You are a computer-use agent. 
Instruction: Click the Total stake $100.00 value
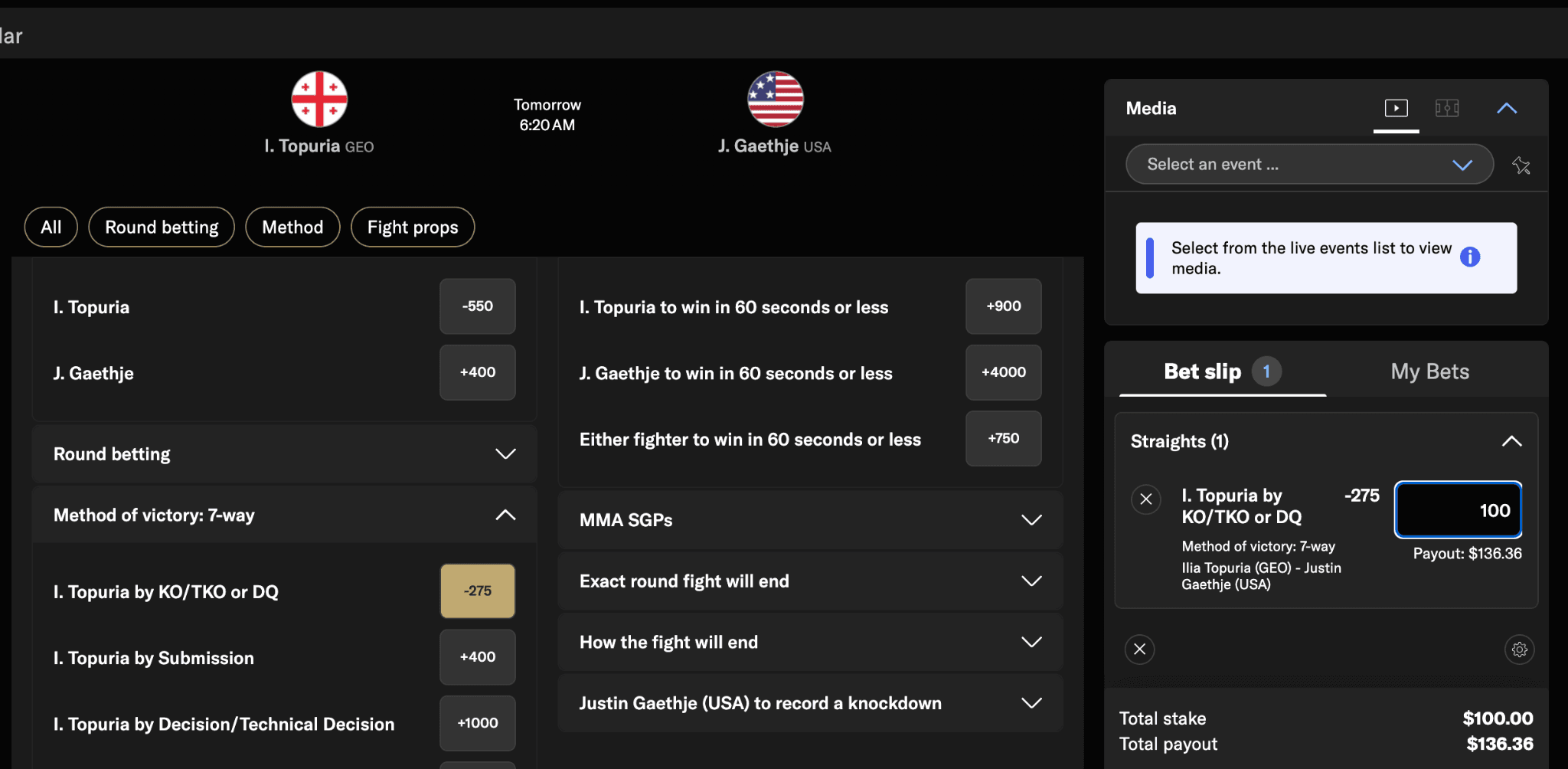[1498, 718]
